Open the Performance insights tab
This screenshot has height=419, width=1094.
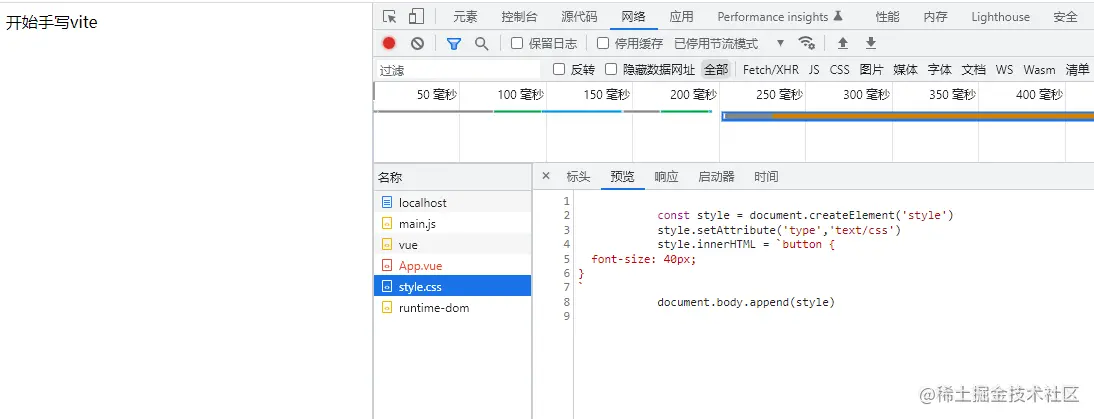780,17
